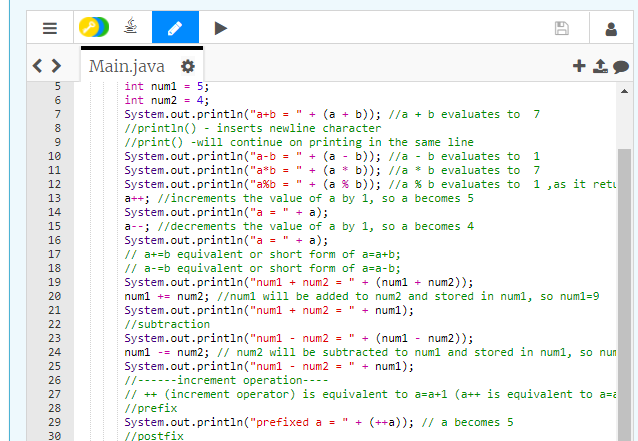Click the upload file icon

pos(599,67)
